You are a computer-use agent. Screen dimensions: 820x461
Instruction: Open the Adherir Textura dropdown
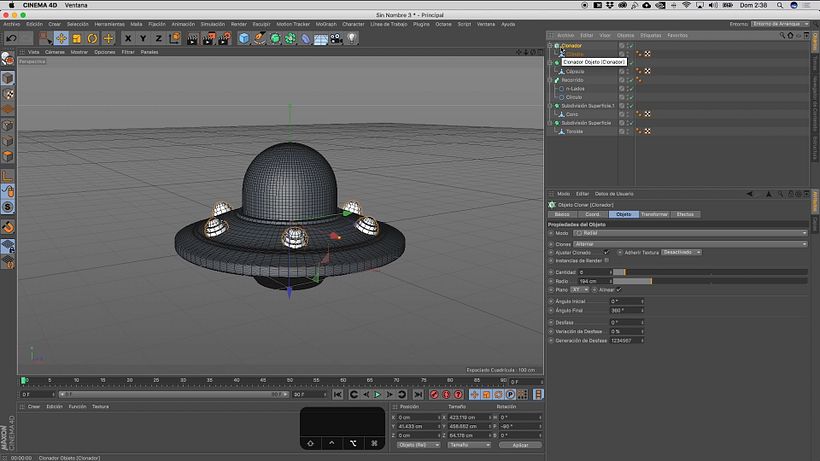pos(680,252)
